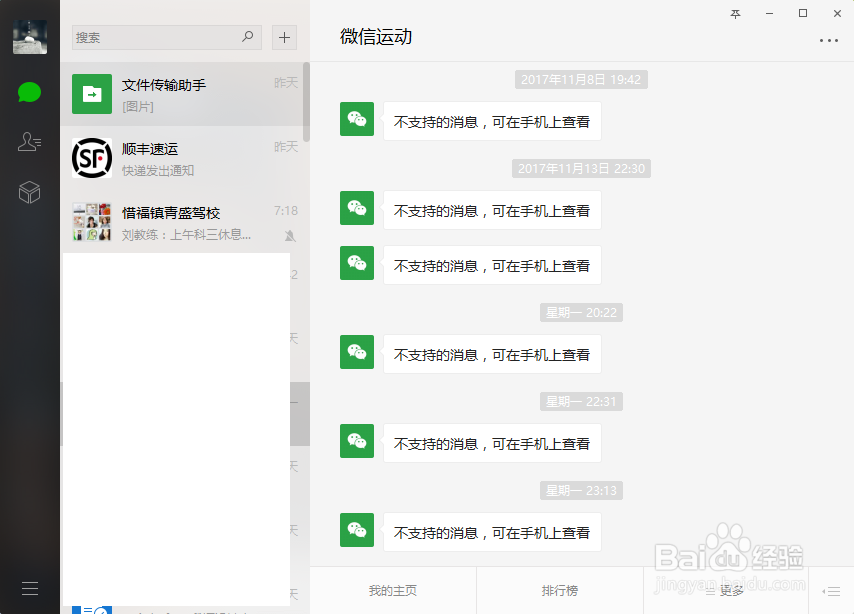Viewport: 854px width, 614px height.
Task: Open the 我的主页 menu tab
Action: pos(393,591)
